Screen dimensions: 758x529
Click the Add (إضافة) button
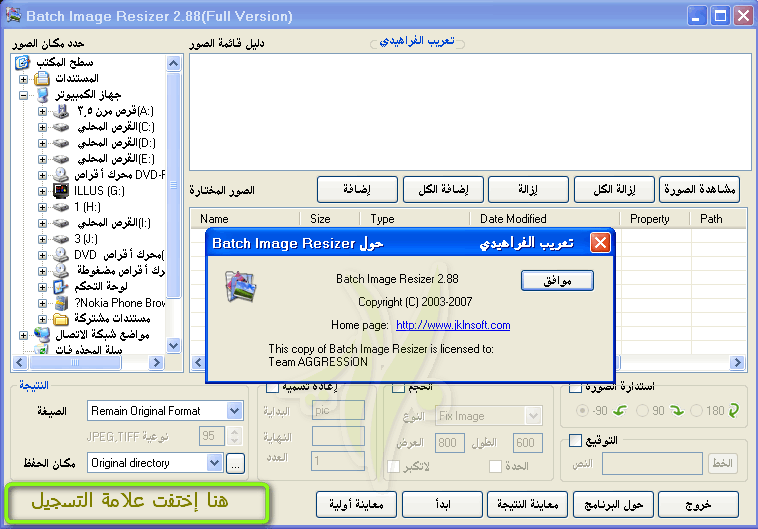point(357,189)
